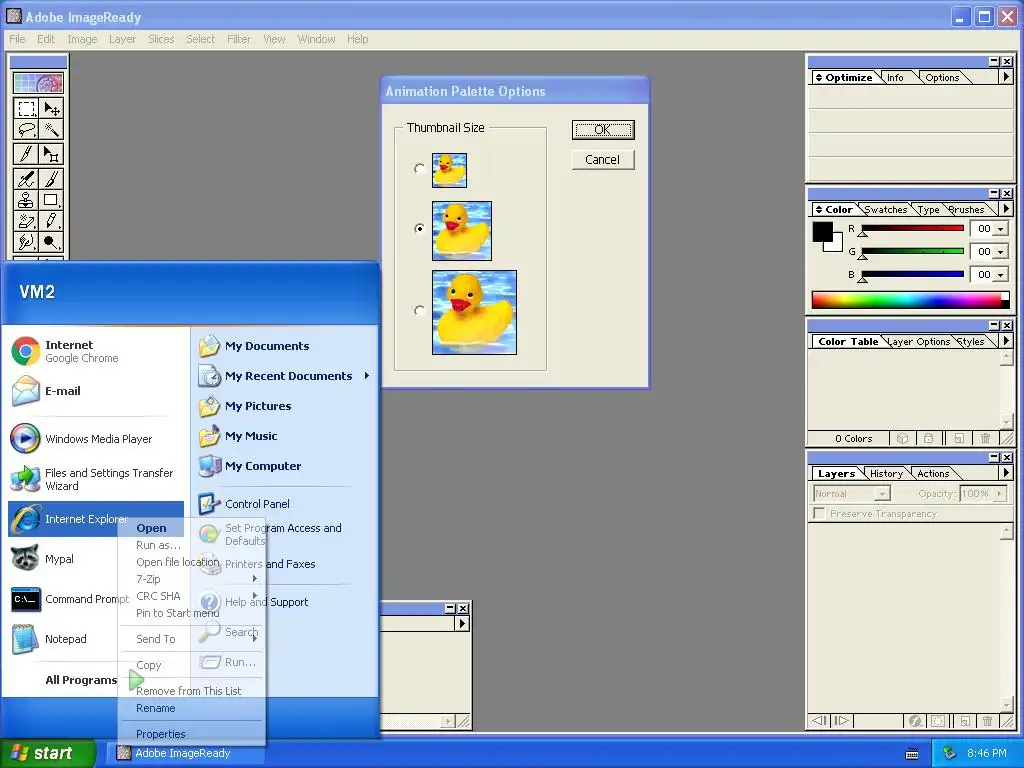1024x768 pixels.
Task: Choose the smallest thumbnail size radio button
Action: pos(419,169)
